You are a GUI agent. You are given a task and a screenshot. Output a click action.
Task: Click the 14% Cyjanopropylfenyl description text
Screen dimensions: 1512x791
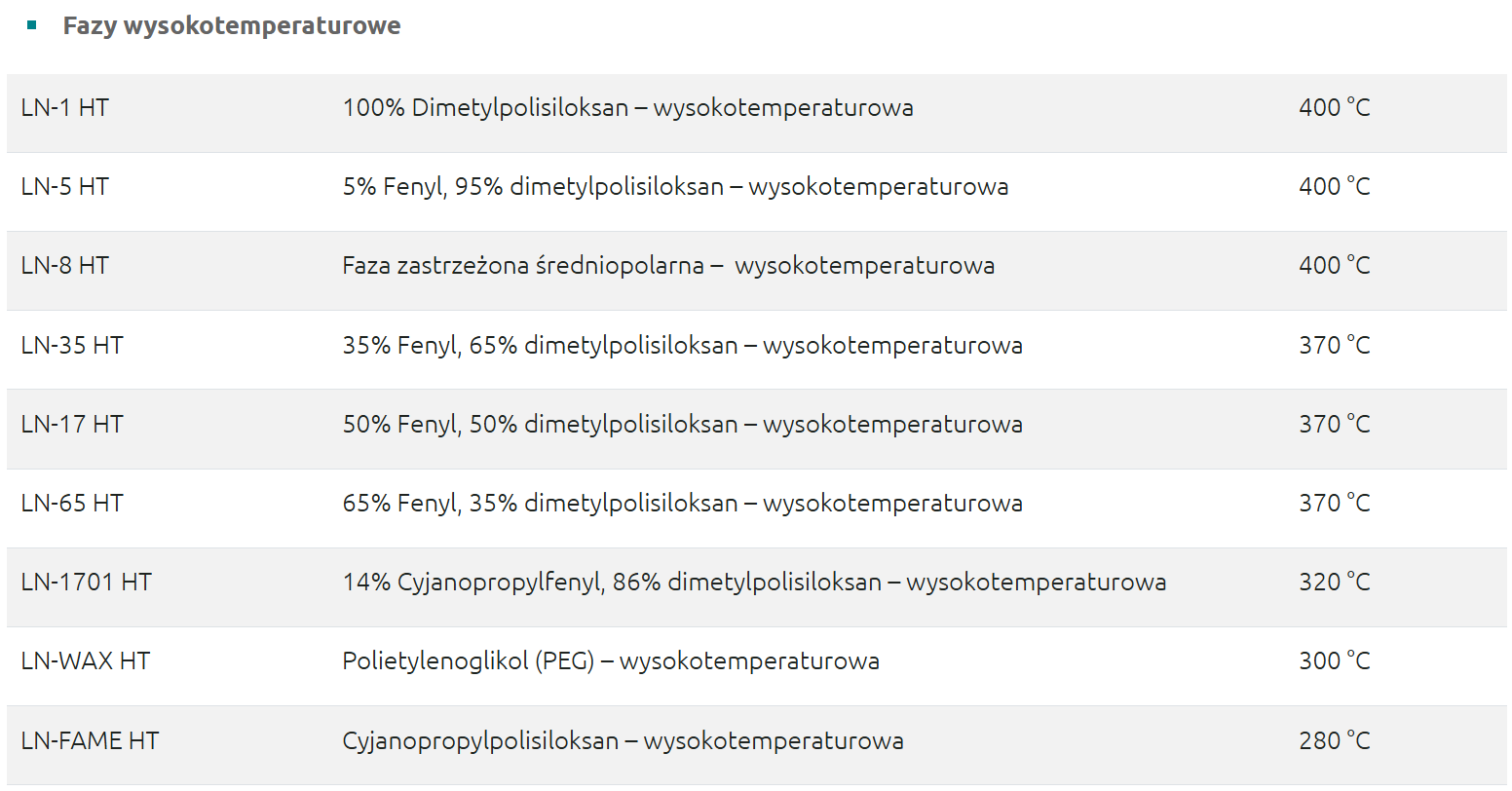pyautogui.click(x=754, y=582)
